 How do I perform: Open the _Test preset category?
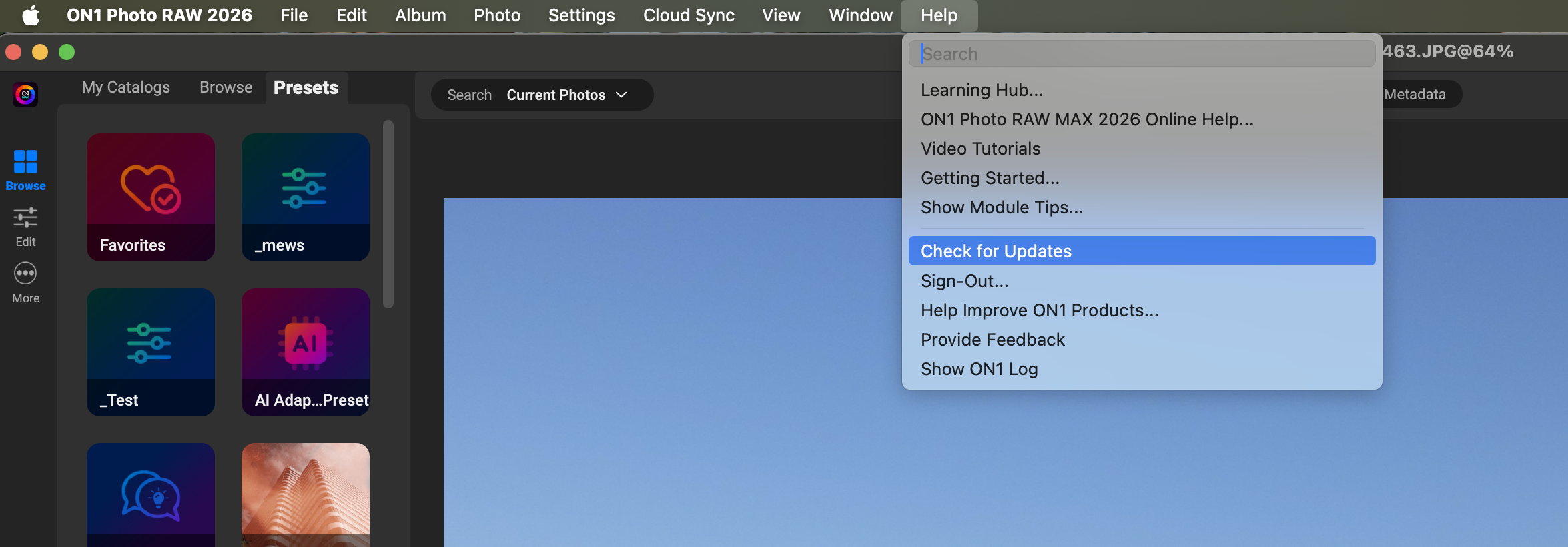pyautogui.click(x=151, y=352)
